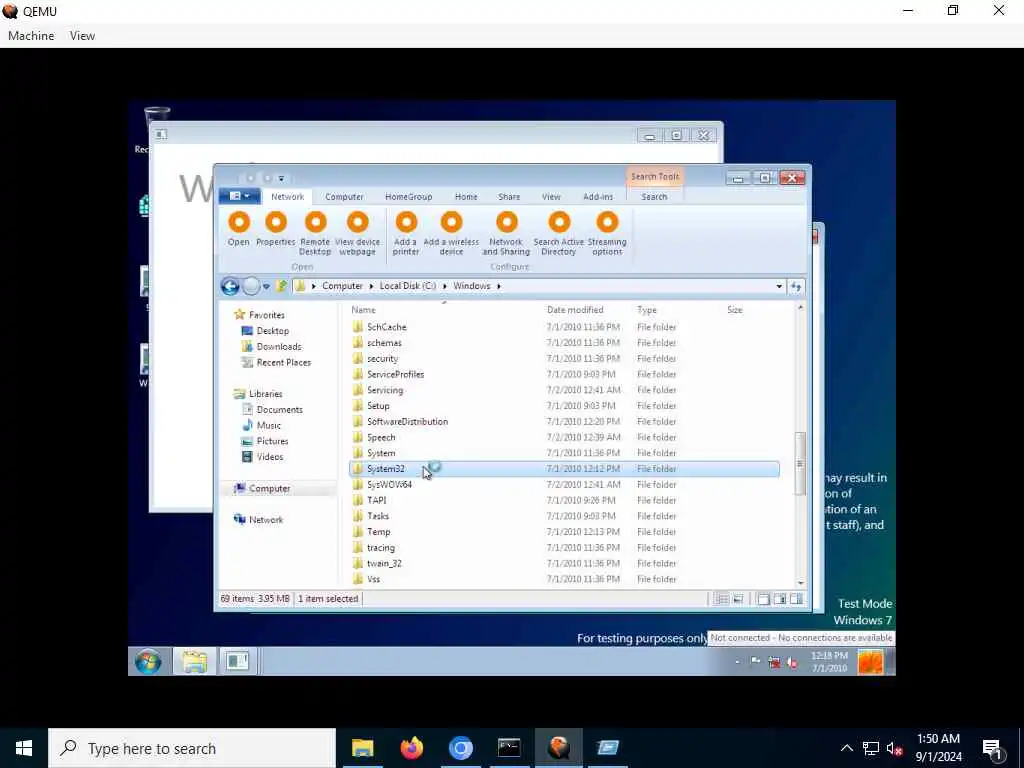
Task: Open Streaming options from the ribbon
Action: point(607,223)
